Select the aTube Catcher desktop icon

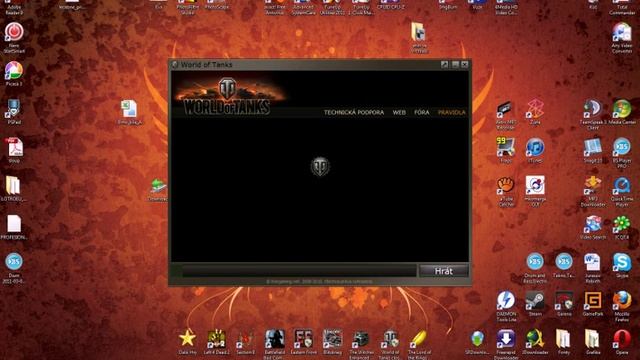coord(505,186)
